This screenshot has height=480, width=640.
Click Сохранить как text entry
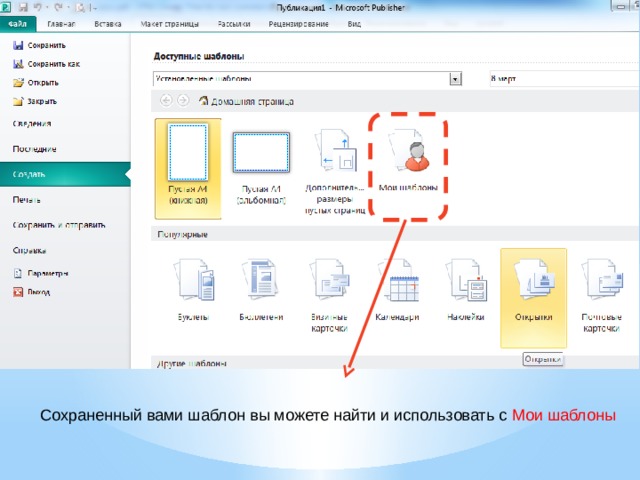(x=54, y=64)
